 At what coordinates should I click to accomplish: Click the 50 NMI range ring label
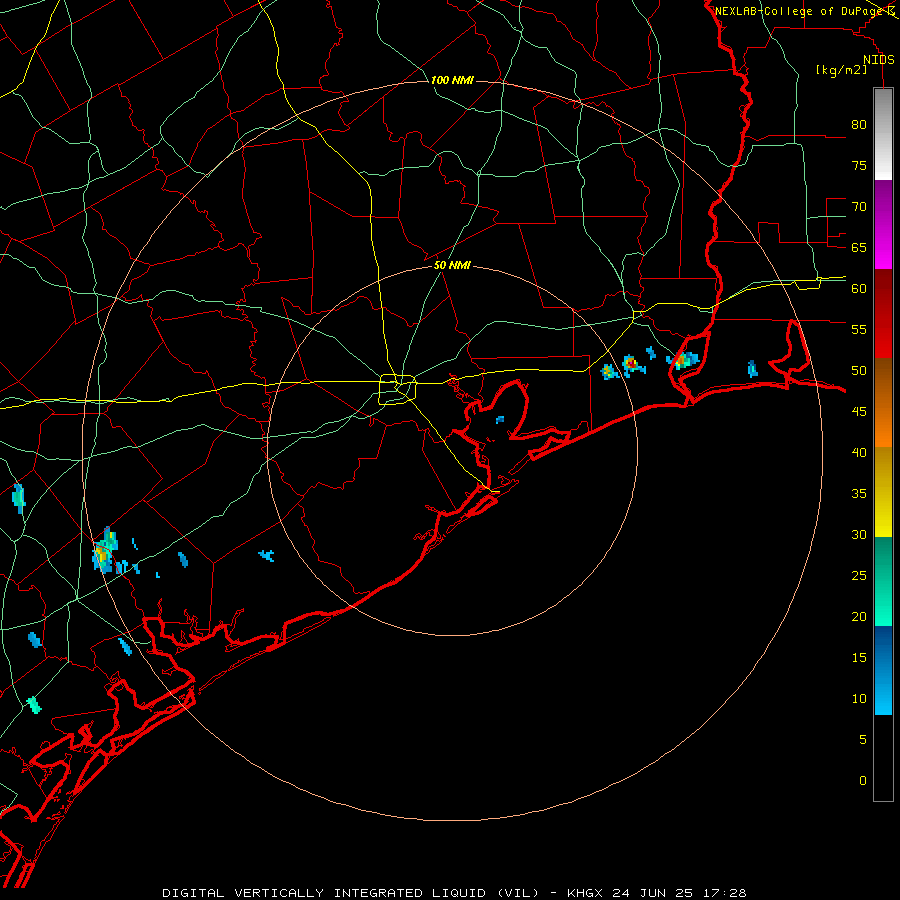click(452, 265)
